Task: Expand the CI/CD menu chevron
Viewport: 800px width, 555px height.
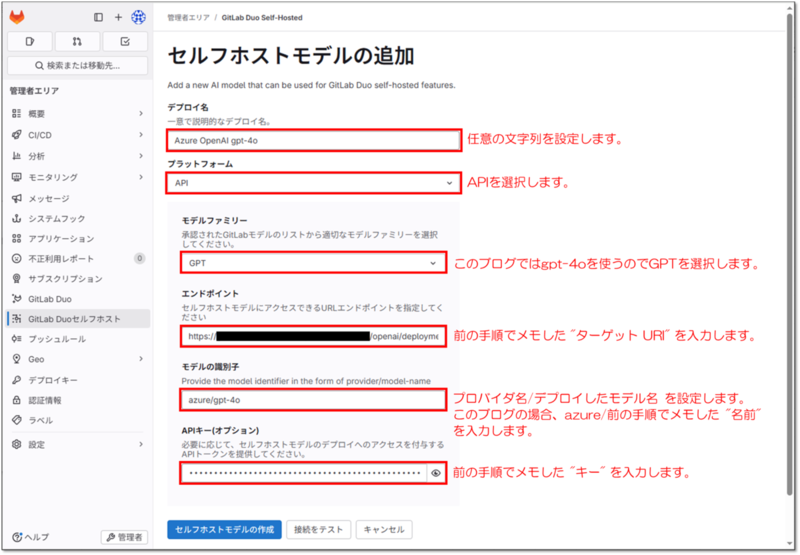Action: click(x=141, y=135)
